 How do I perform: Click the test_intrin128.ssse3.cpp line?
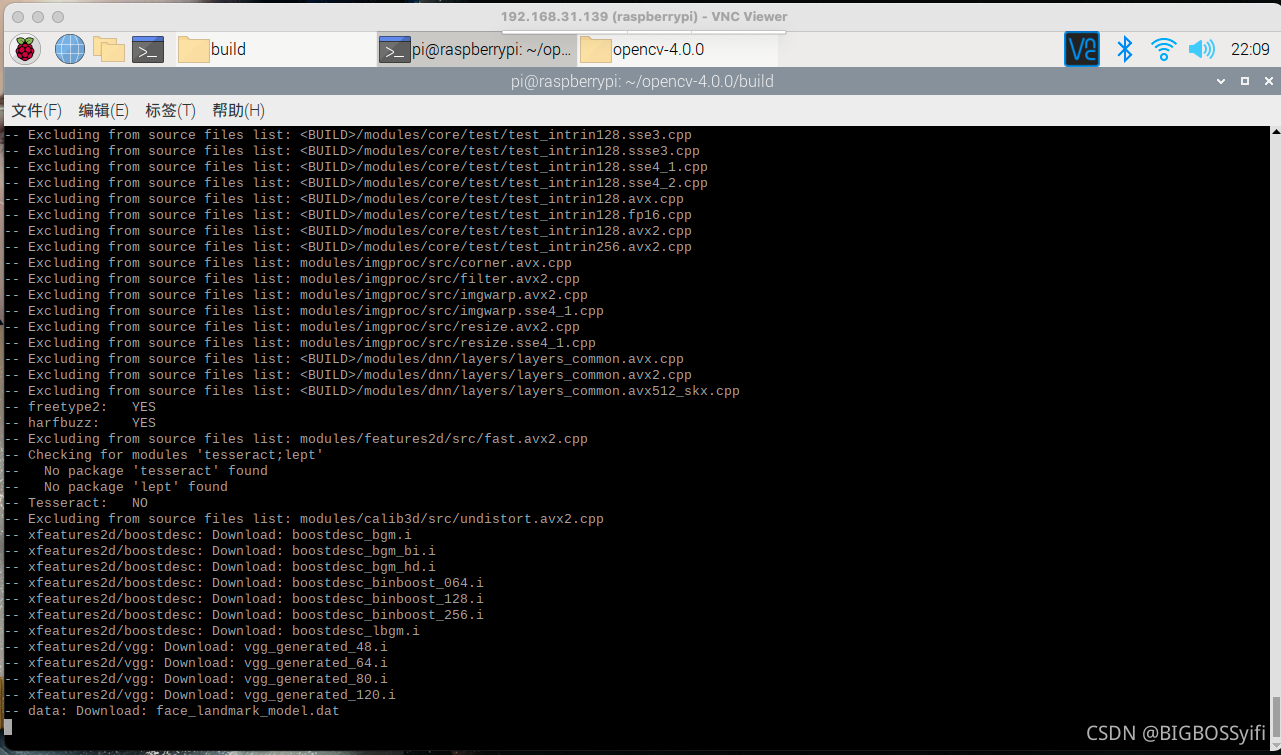[x=352, y=151]
